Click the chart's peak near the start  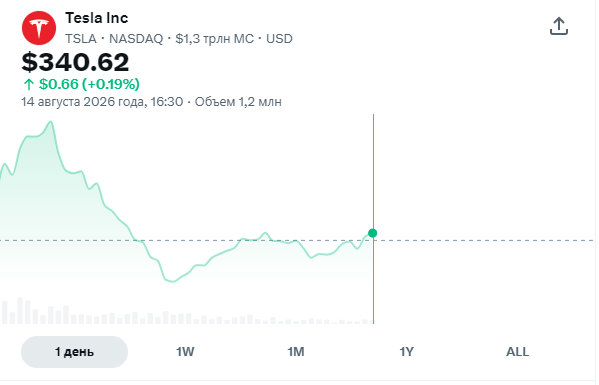[50, 123]
